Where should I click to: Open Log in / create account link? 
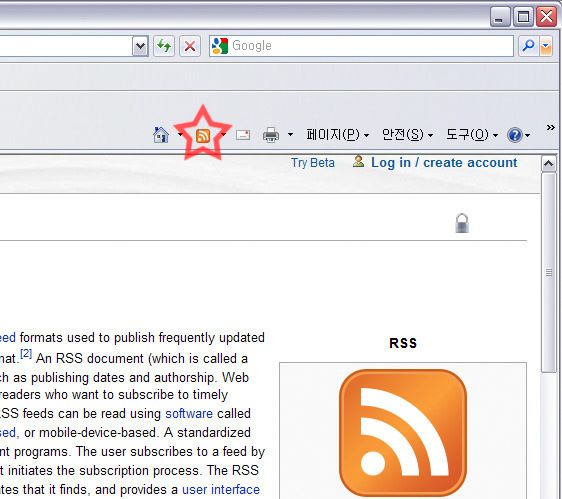(x=444, y=163)
